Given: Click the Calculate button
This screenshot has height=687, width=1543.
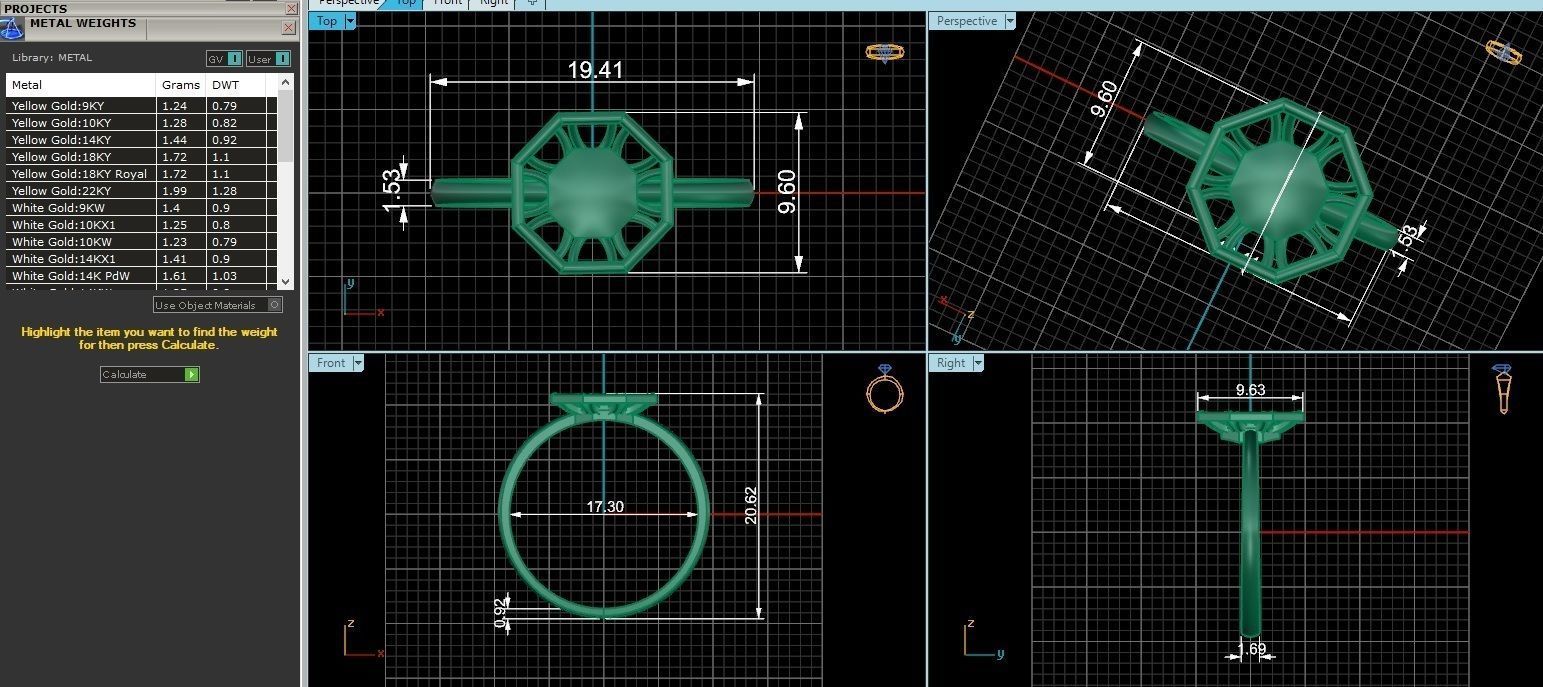Looking at the screenshot, I should click(x=150, y=374).
